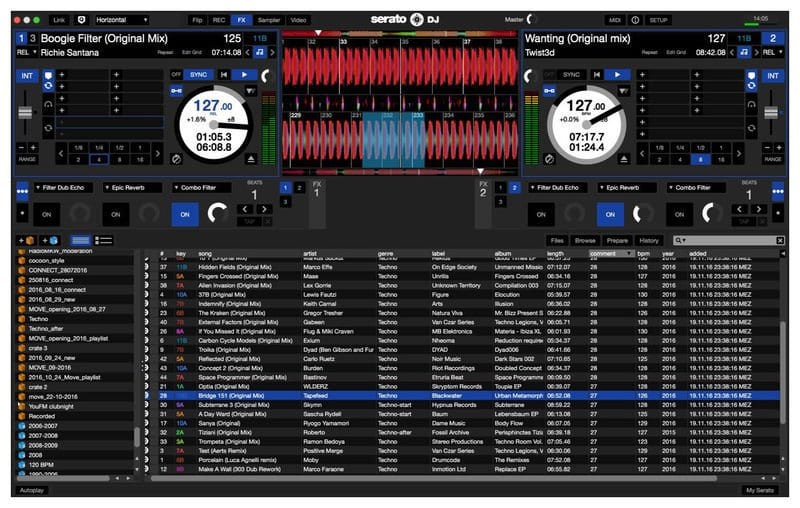Add a new crate with orange crate icon
This screenshot has width=800, height=508.
pos(27,240)
